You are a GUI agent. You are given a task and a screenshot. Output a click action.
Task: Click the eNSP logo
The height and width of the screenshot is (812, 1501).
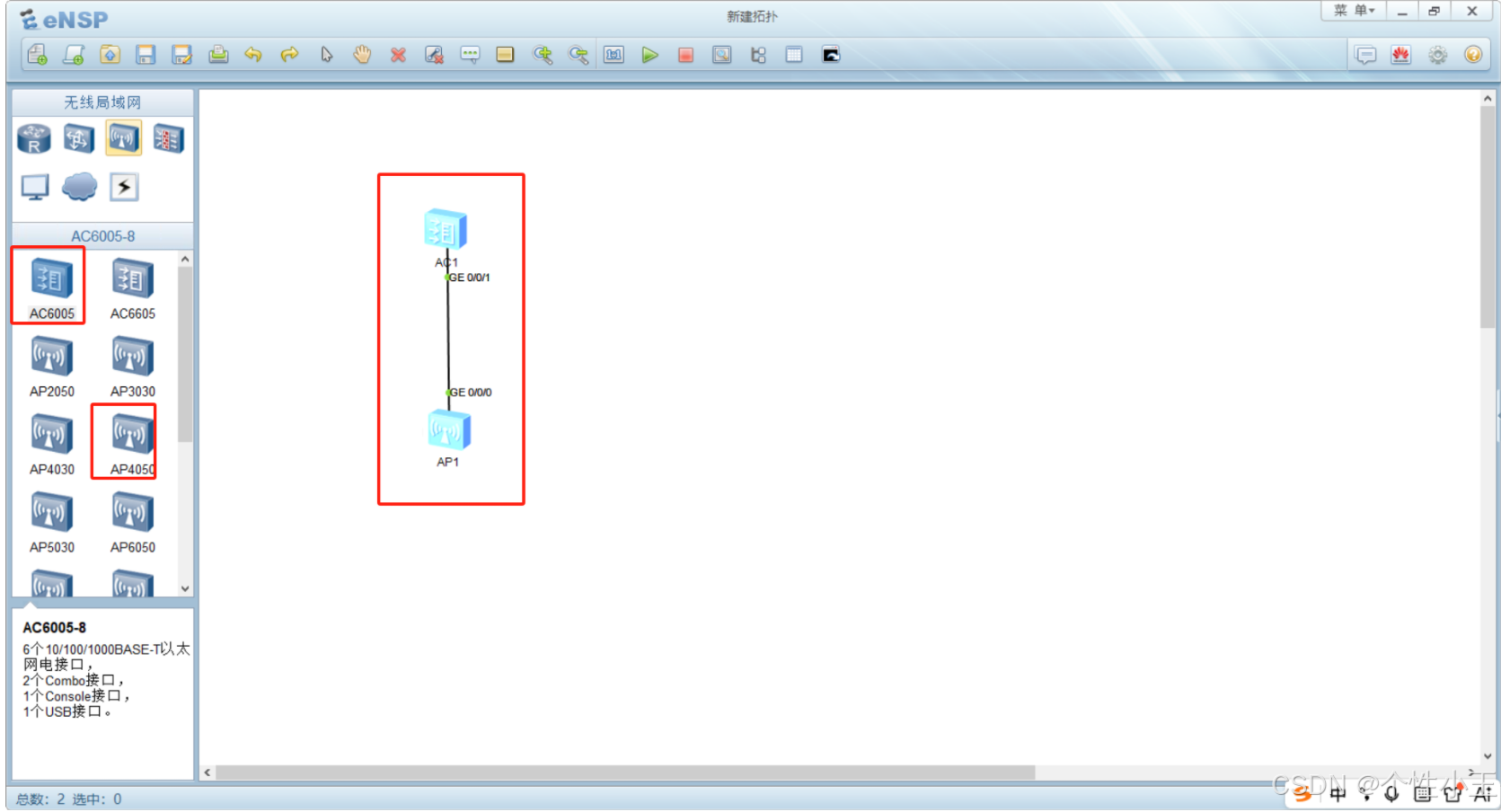(64, 19)
